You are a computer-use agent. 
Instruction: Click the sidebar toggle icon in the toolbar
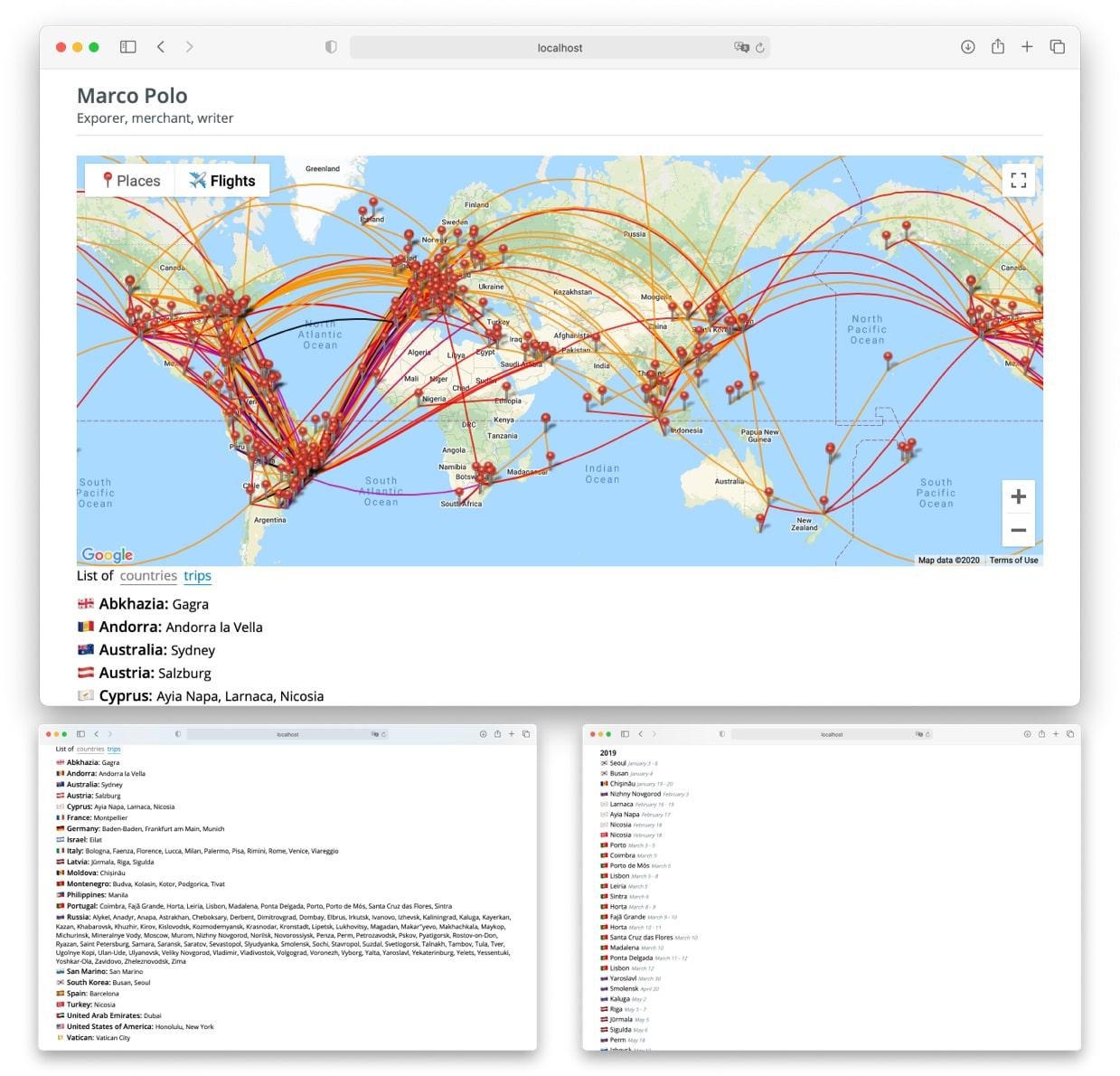(x=127, y=46)
